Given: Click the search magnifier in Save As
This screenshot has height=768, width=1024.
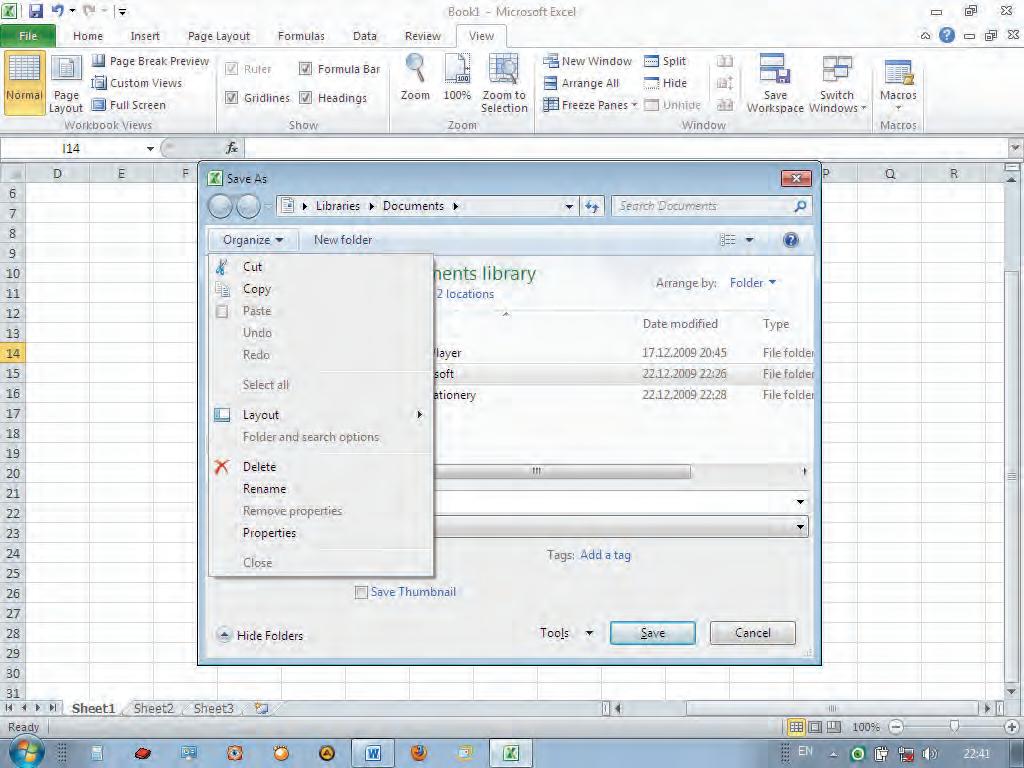Looking at the screenshot, I should (x=800, y=206).
